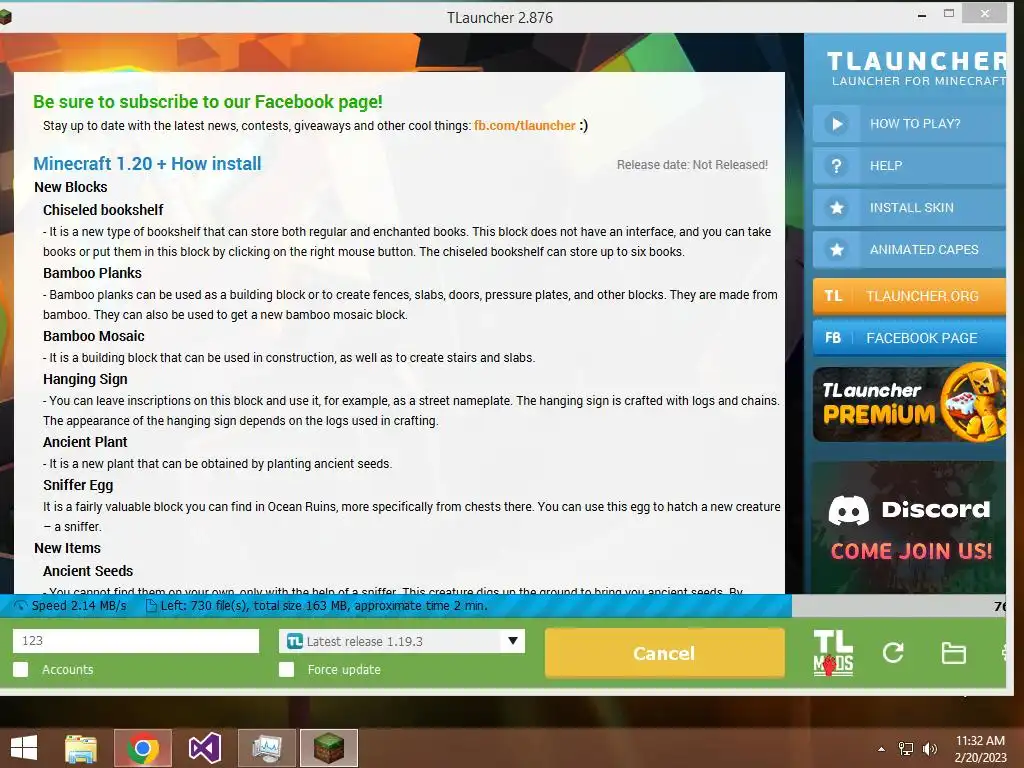1024x768 pixels.
Task: Click the network tray icon
Action: tap(906, 749)
